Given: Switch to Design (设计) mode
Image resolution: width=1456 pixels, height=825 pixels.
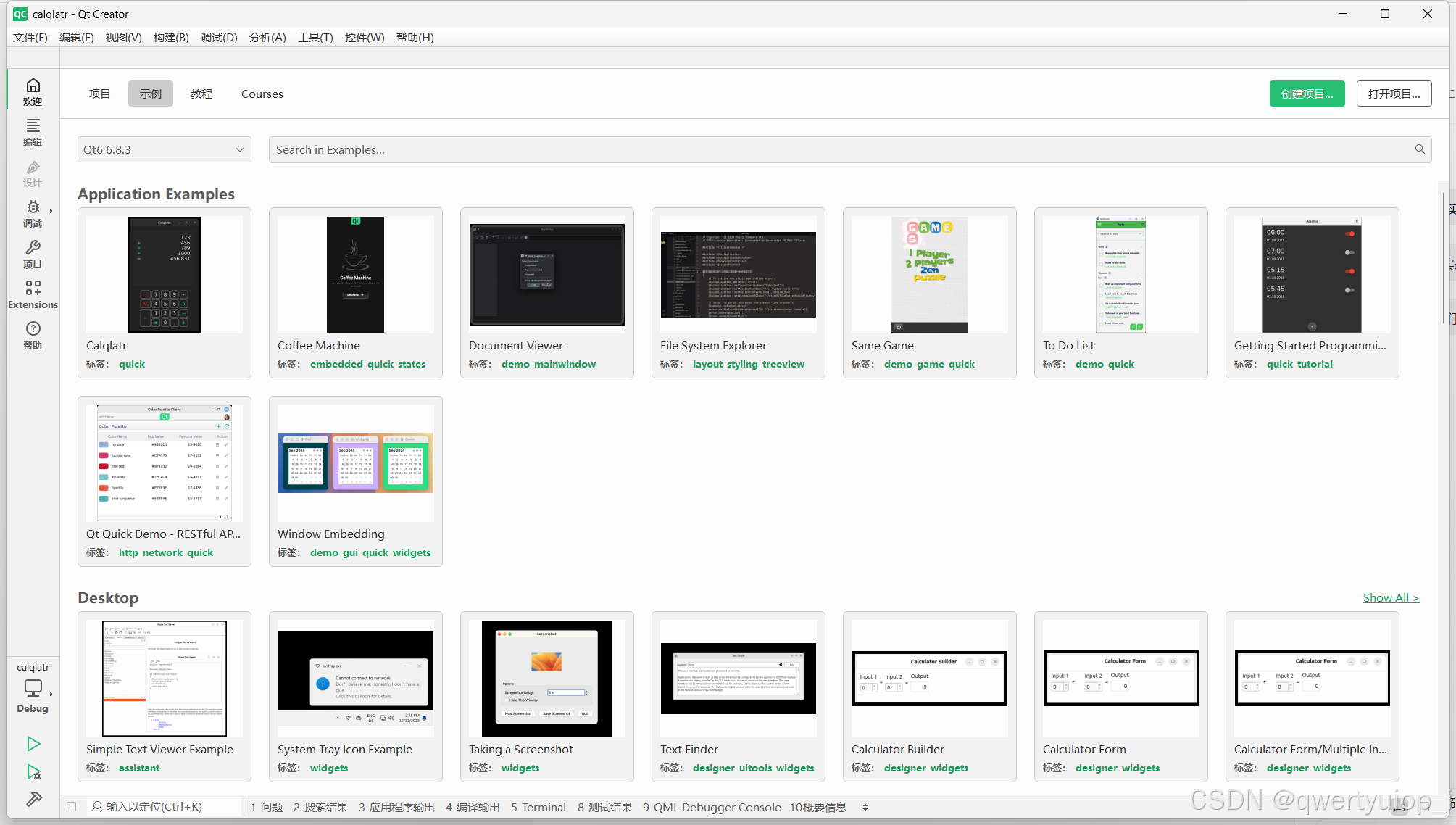Looking at the screenshot, I should 33,173.
